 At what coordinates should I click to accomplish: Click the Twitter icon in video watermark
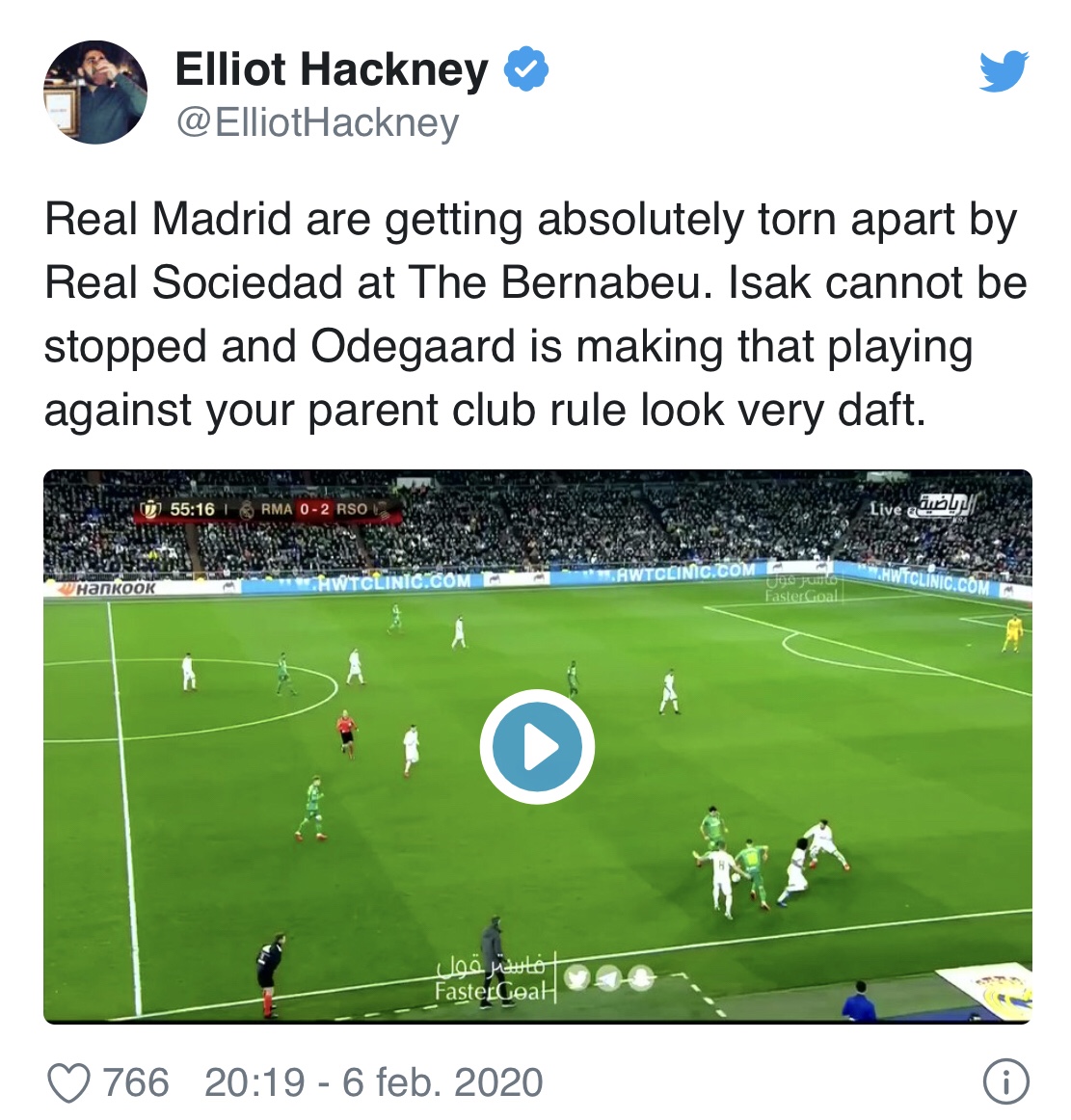point(577,978)
